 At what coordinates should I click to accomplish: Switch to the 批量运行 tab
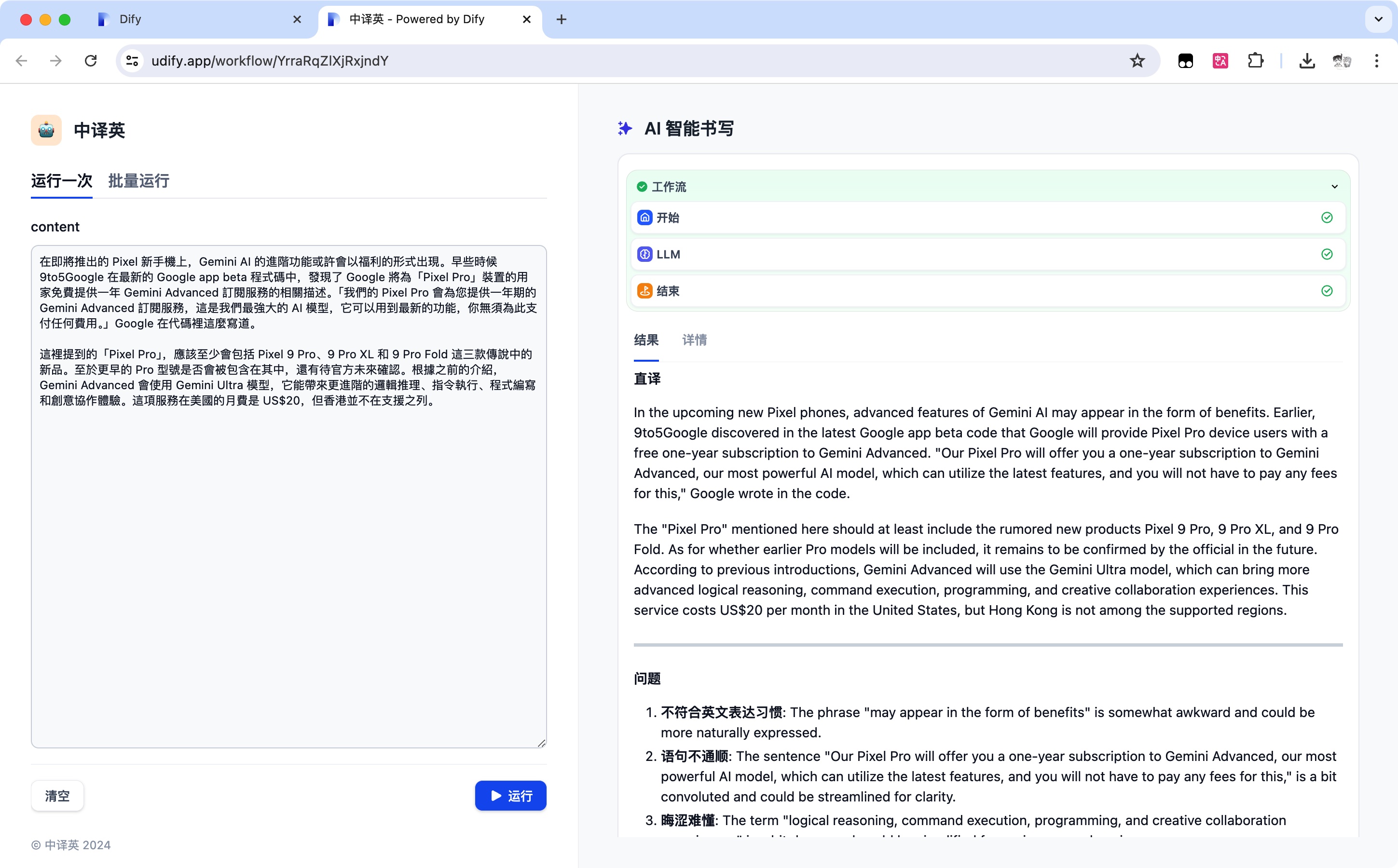pos(138,181)
